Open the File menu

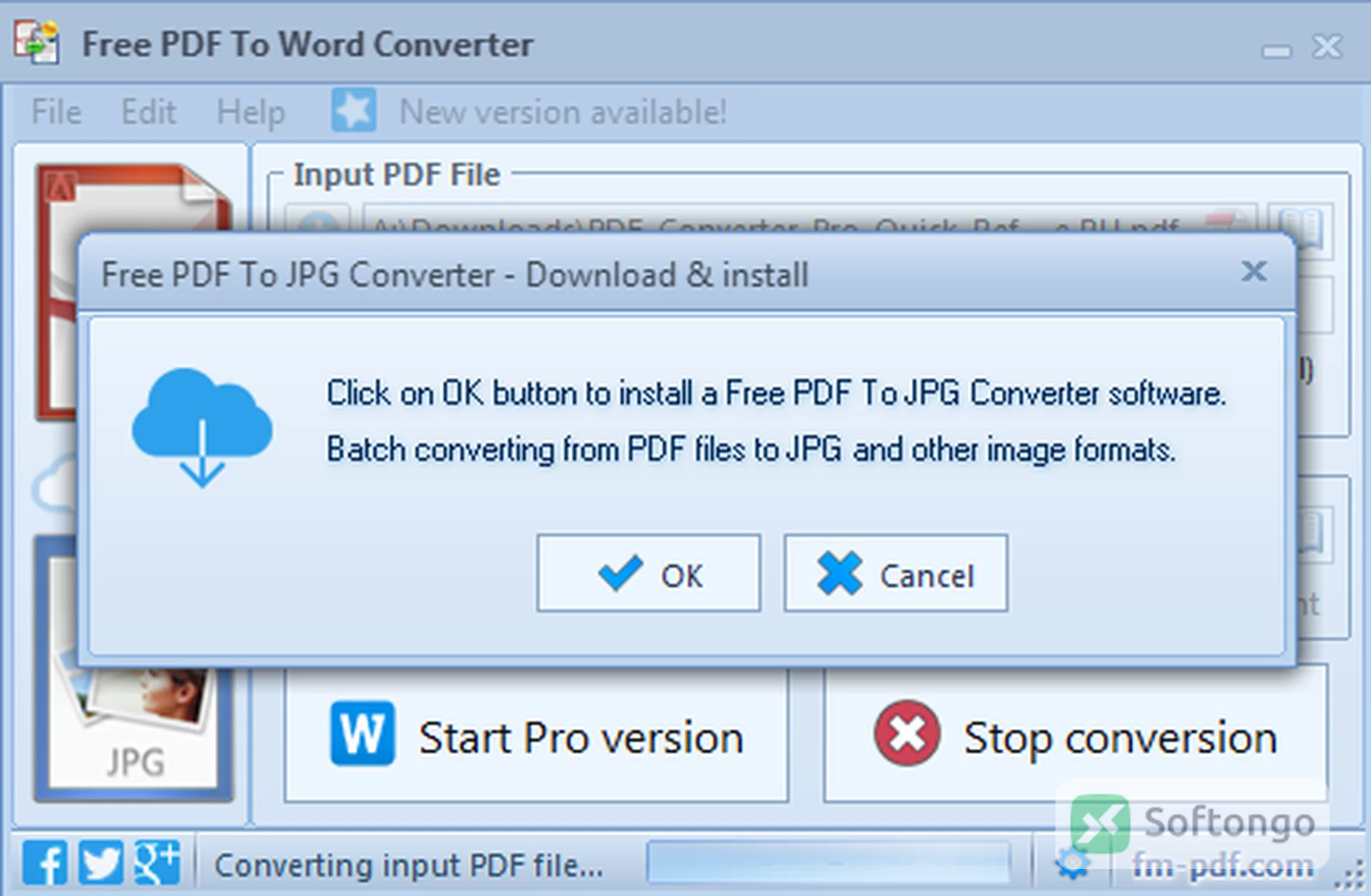[x=56, y=112]
